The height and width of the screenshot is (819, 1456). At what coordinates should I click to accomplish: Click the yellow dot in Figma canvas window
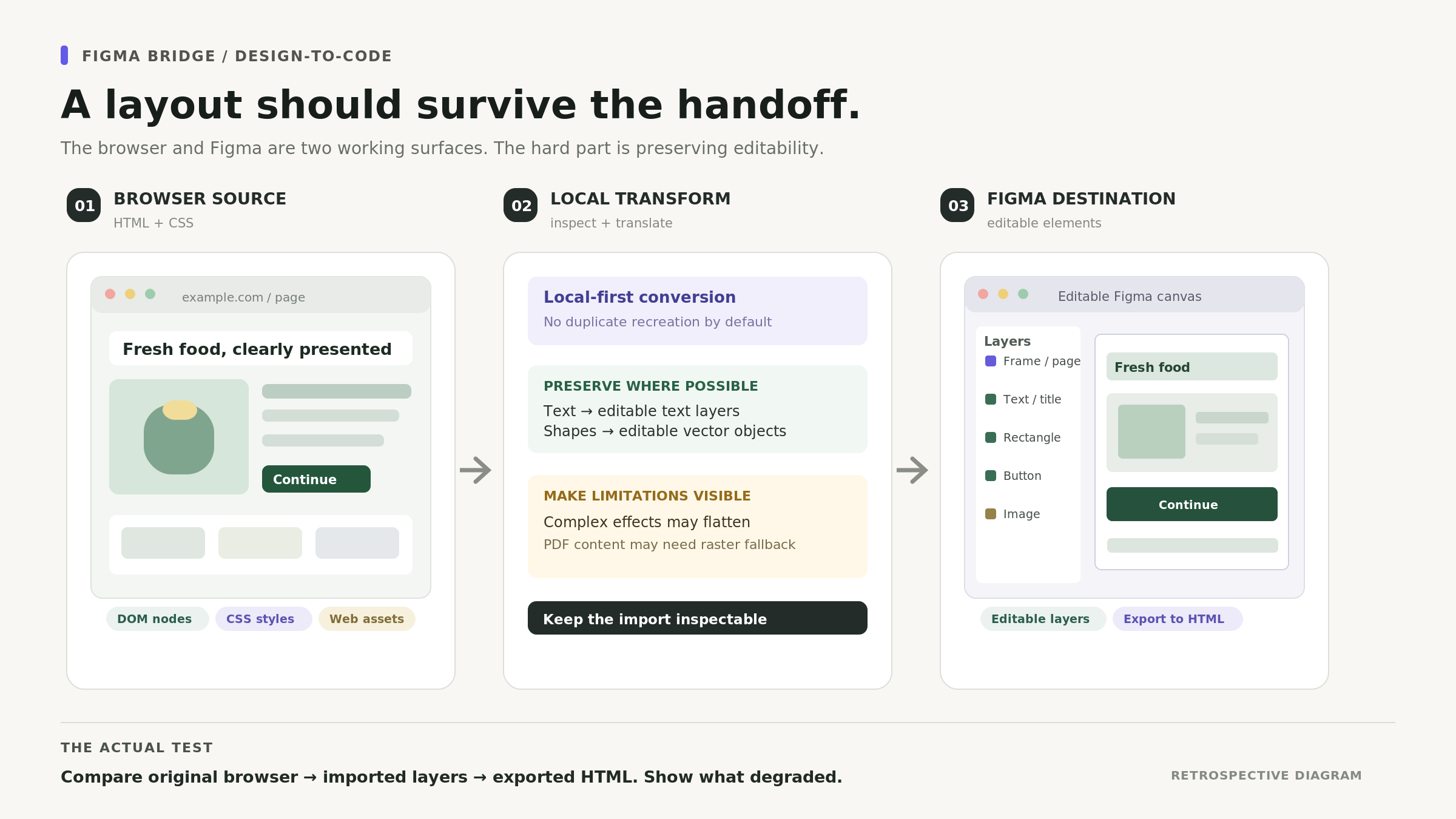[x=1003, y=294]
